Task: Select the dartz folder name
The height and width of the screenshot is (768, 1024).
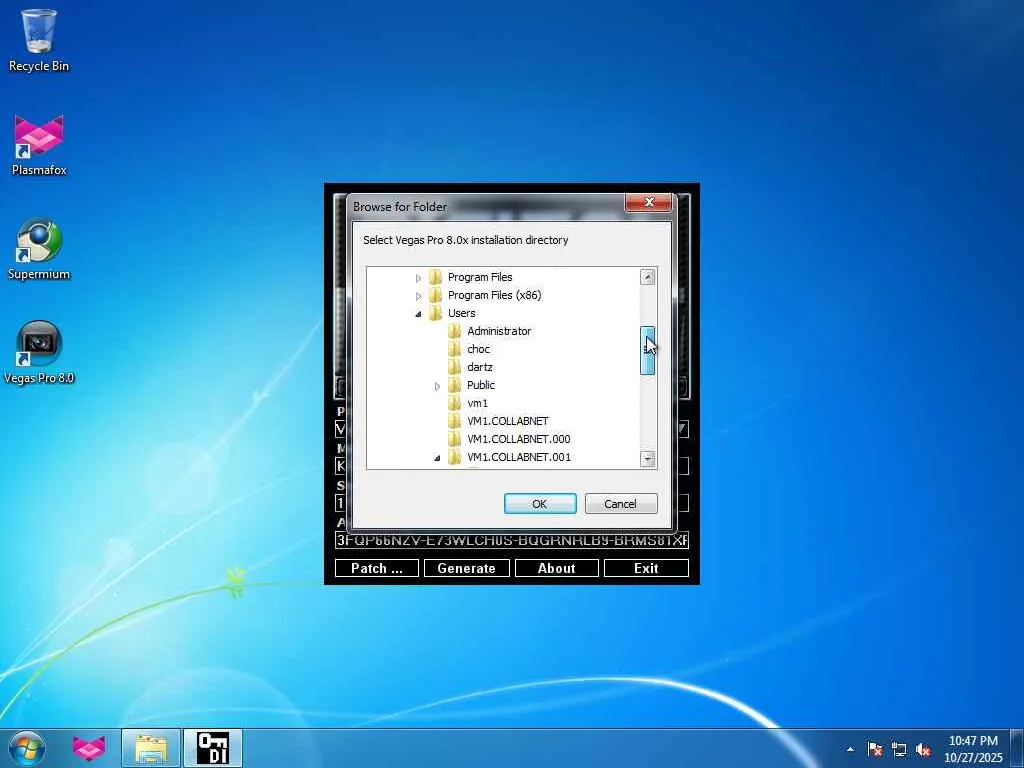Action: tap(480, 367)
